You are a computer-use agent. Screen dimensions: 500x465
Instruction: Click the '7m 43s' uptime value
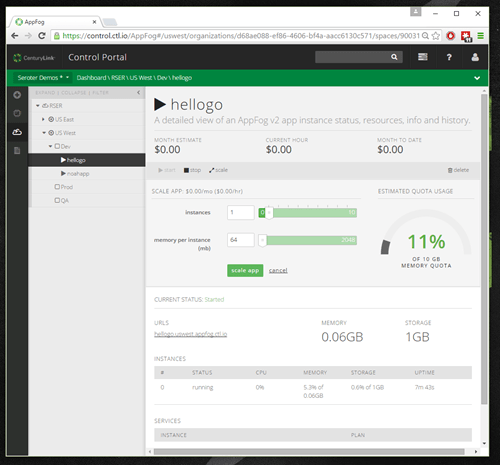point(424,387)
